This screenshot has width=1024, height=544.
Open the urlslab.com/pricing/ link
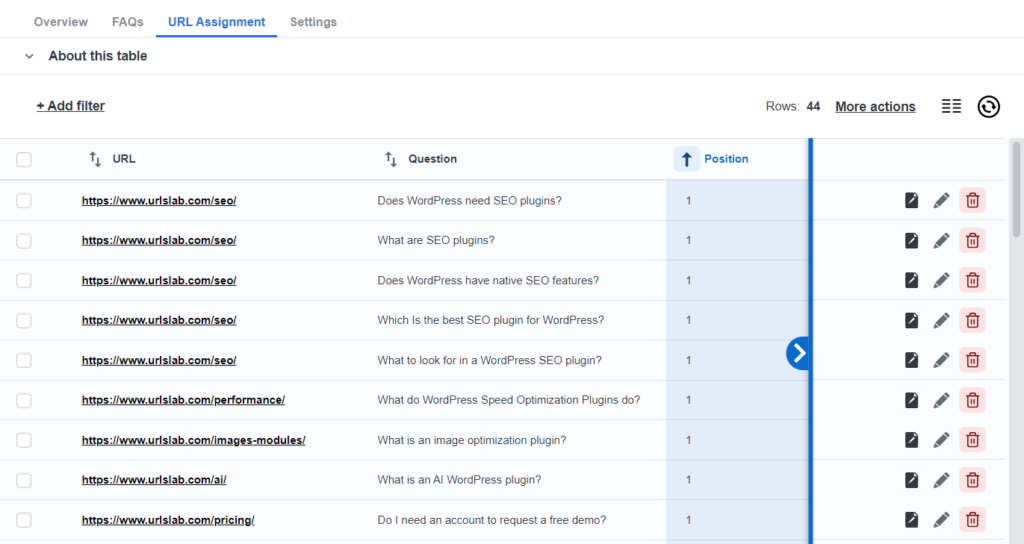click(x=168, y=520)
